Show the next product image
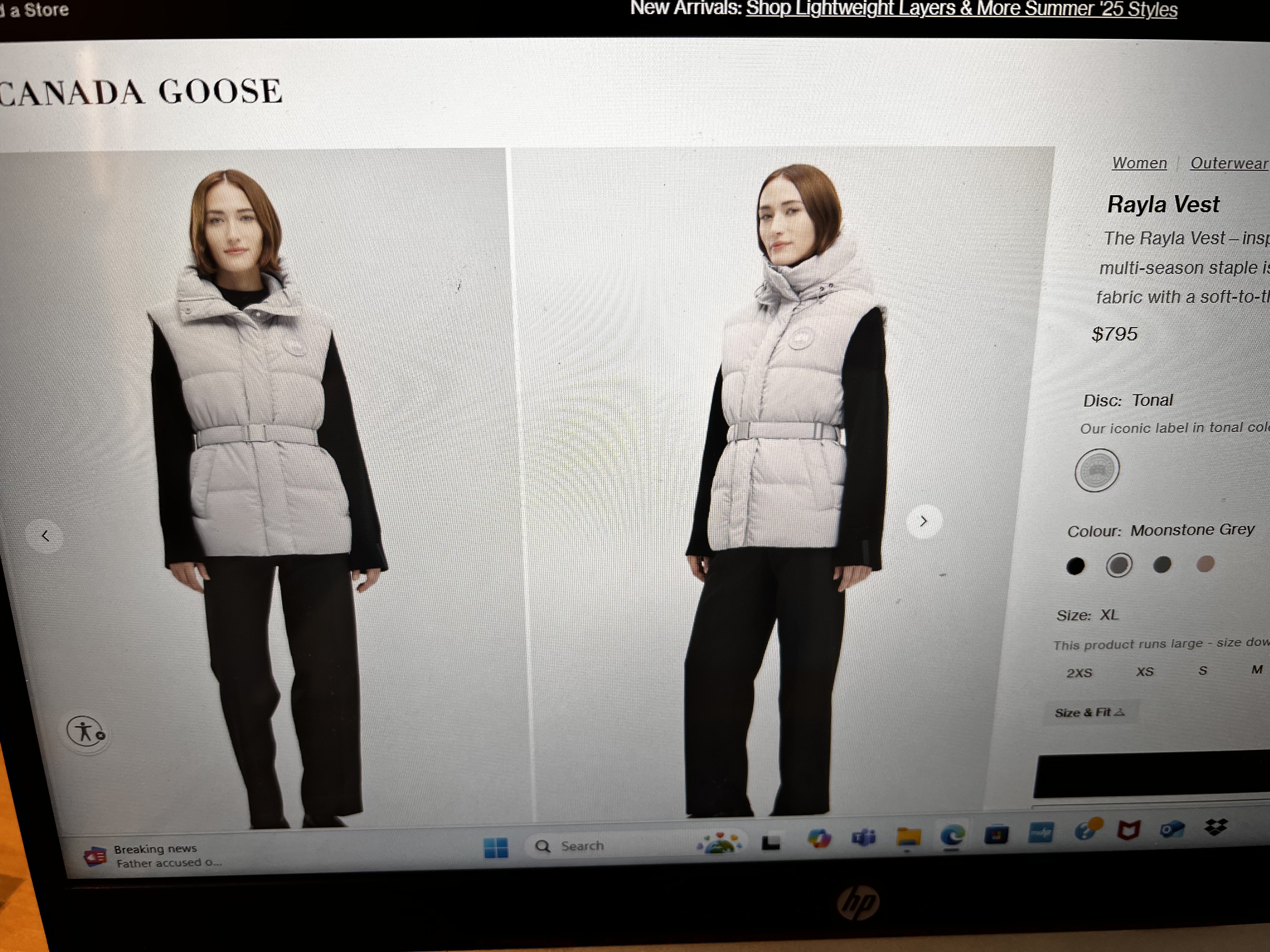1270x952 pixels. click(x=923, y=521)
